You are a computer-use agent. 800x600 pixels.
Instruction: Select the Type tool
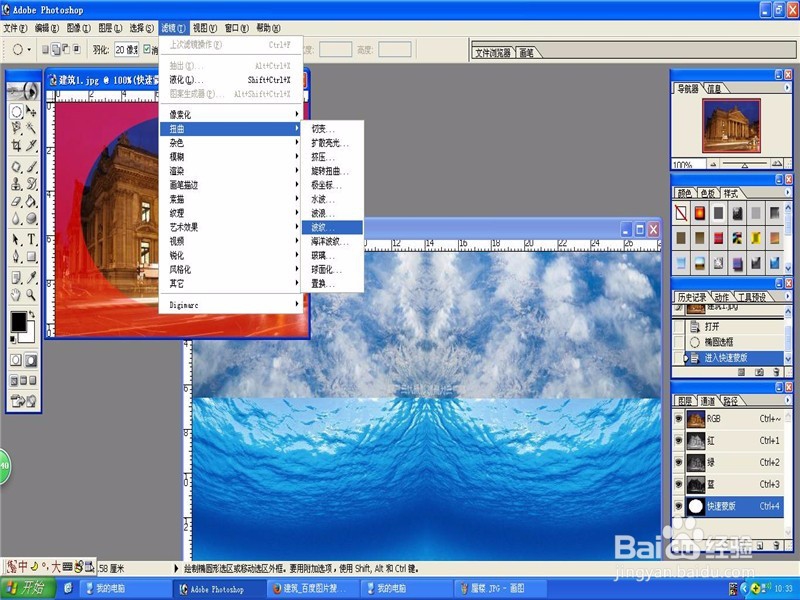[x=31, y=239]
